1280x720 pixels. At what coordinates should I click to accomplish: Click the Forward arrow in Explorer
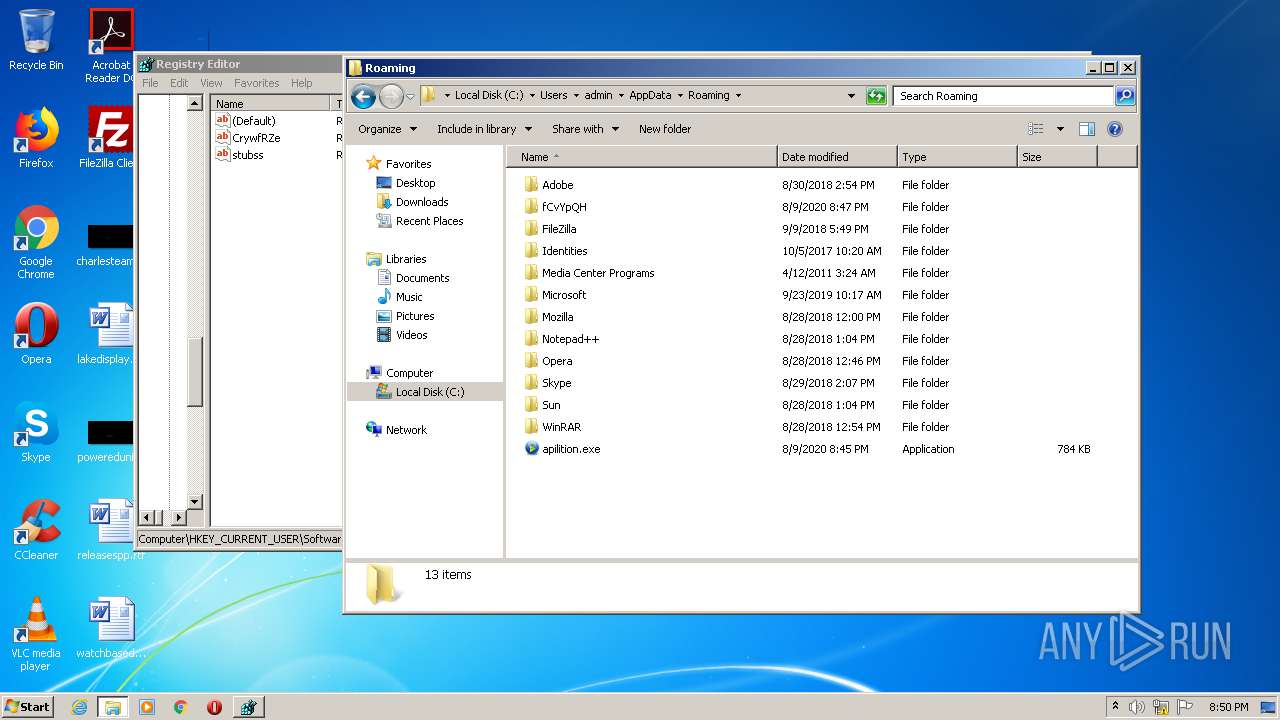click(x=391, y=96)
